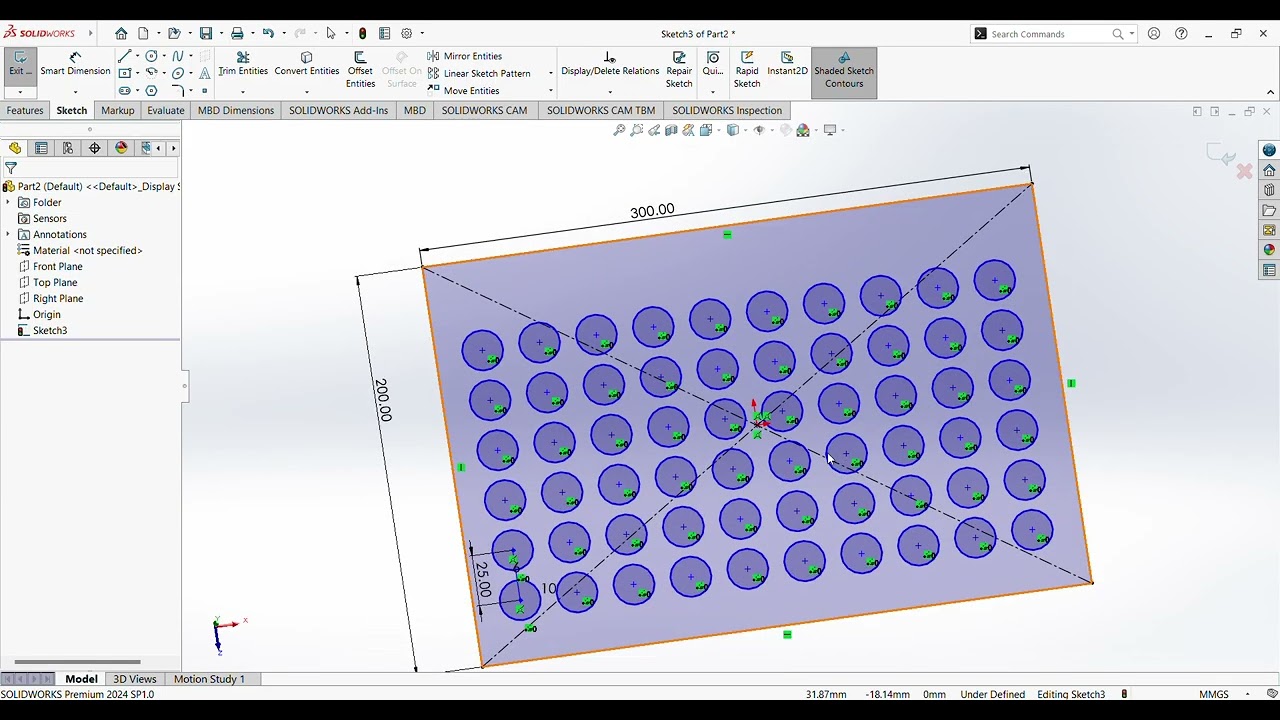The height and width of the screenshot is (720, 1280).
Task: Open the Save dropdown arrow
Action: [221, 34]
